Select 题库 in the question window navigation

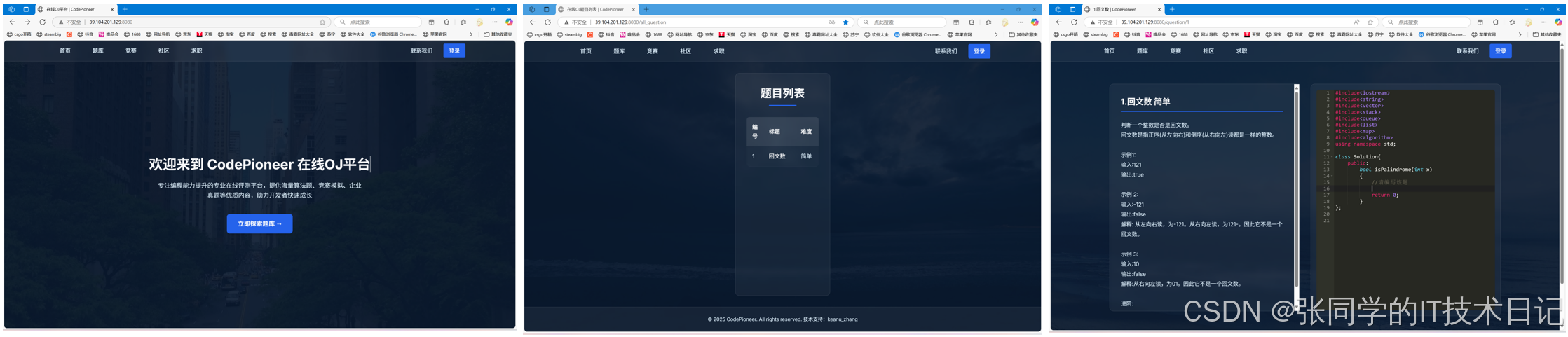(1143, 51)
